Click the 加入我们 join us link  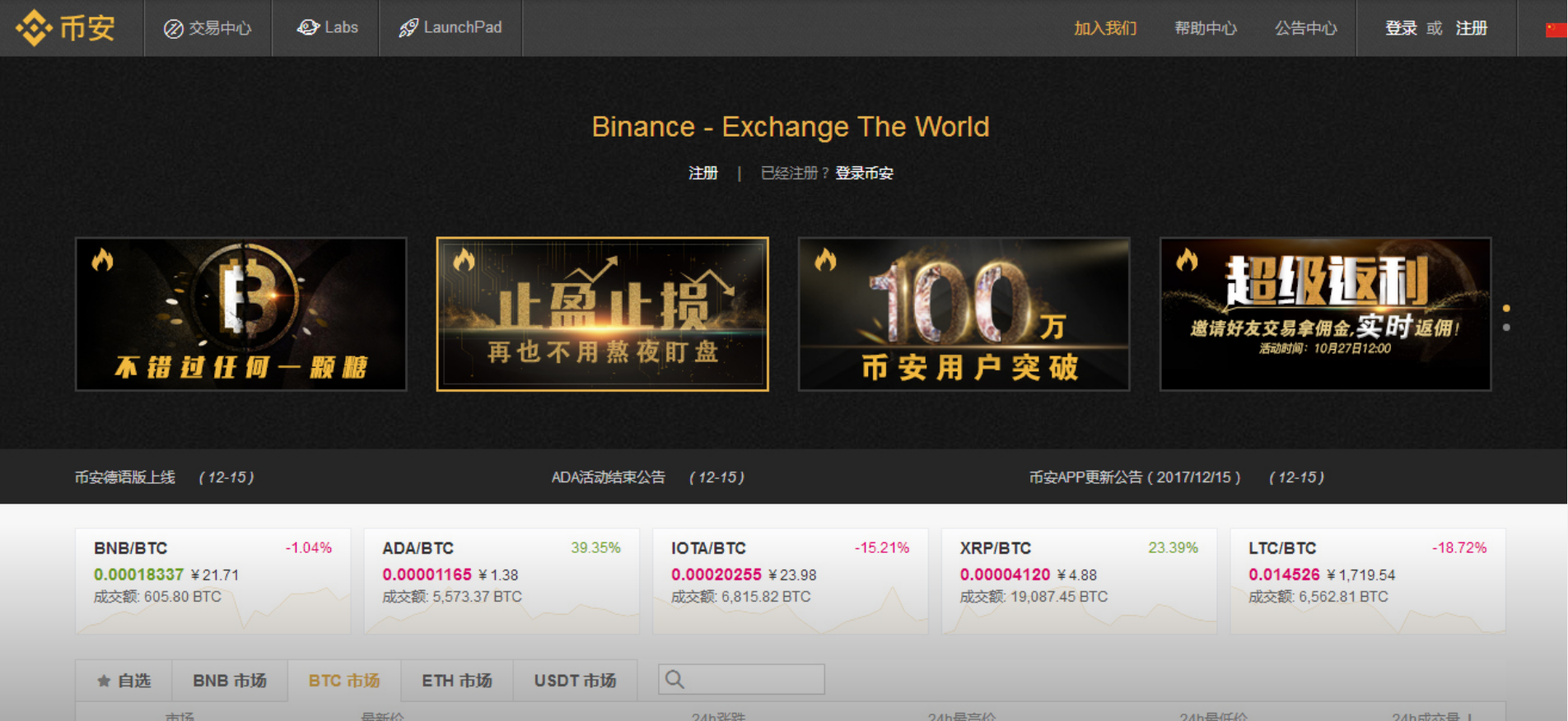pos(1105,28)
